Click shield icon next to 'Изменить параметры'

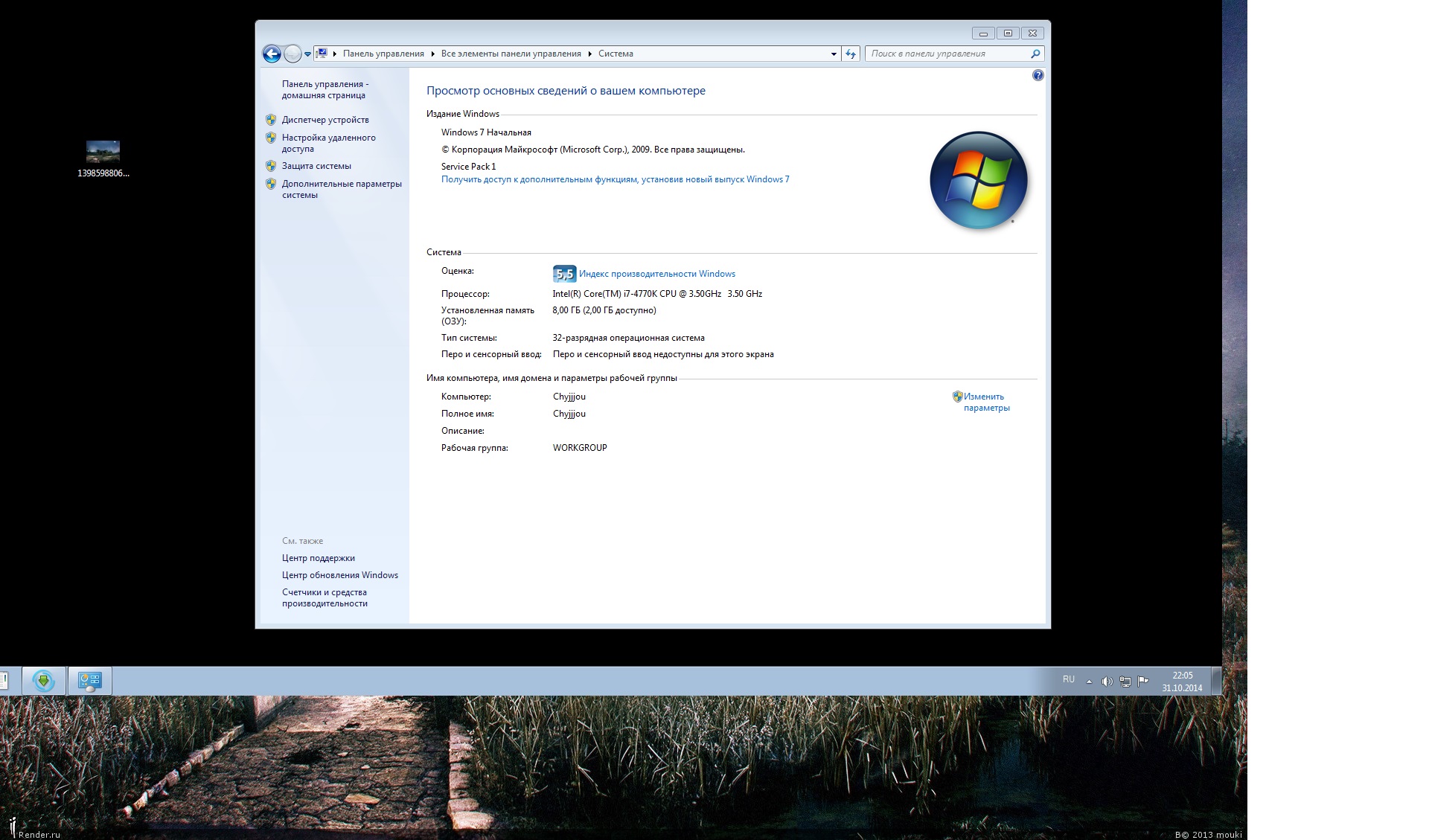[x=958, y=397]
